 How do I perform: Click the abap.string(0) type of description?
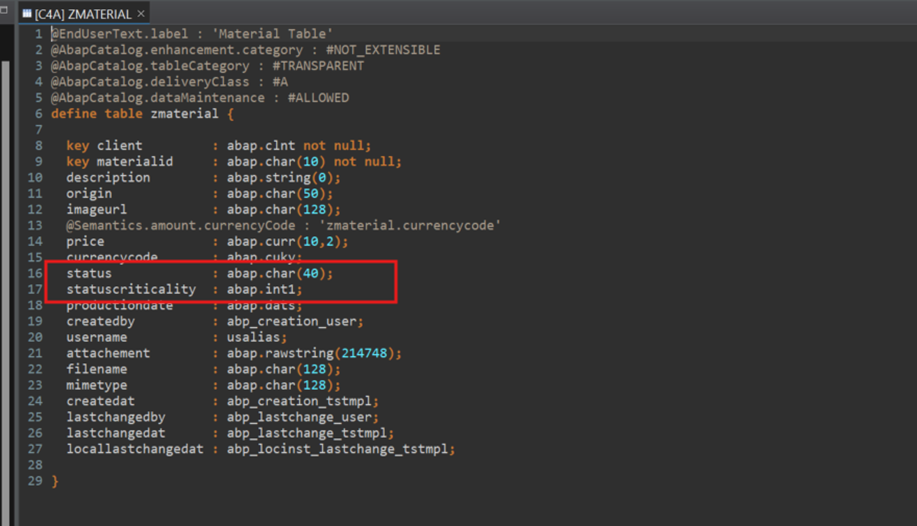click(282, 178)
